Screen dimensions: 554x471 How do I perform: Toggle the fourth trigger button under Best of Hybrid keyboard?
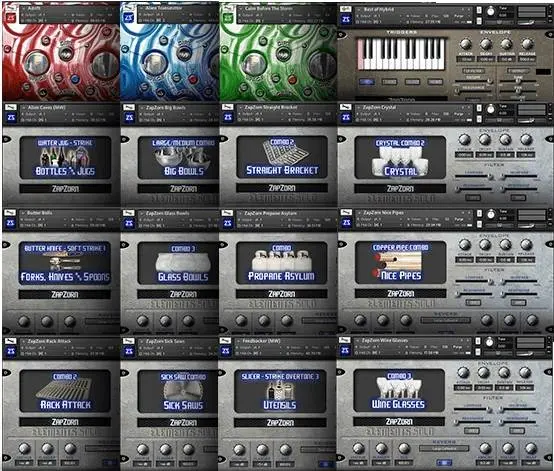(x=435, y=82)
